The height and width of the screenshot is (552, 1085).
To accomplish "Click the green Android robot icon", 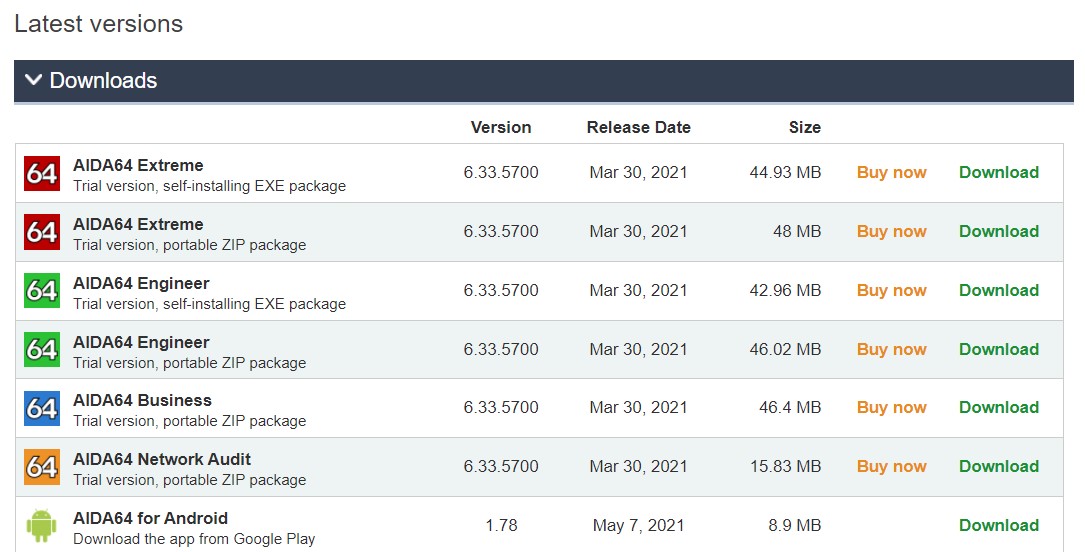I will point(42,526).
